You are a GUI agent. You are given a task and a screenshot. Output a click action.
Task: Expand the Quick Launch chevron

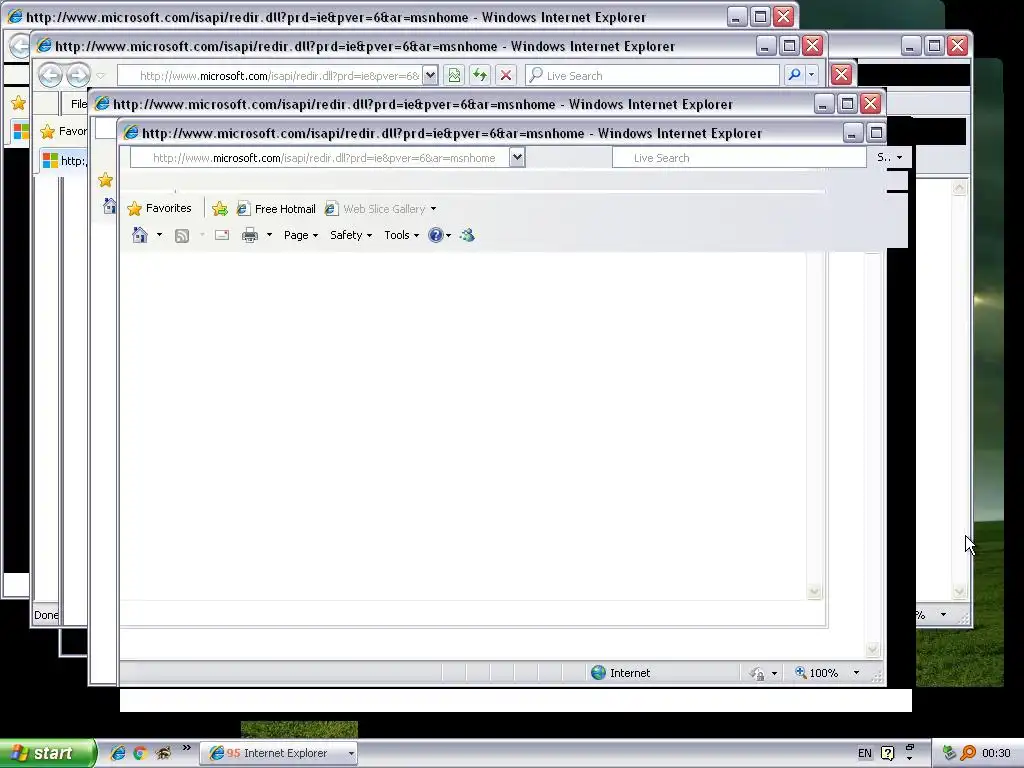pyautogui.click(x=187, y=748)
